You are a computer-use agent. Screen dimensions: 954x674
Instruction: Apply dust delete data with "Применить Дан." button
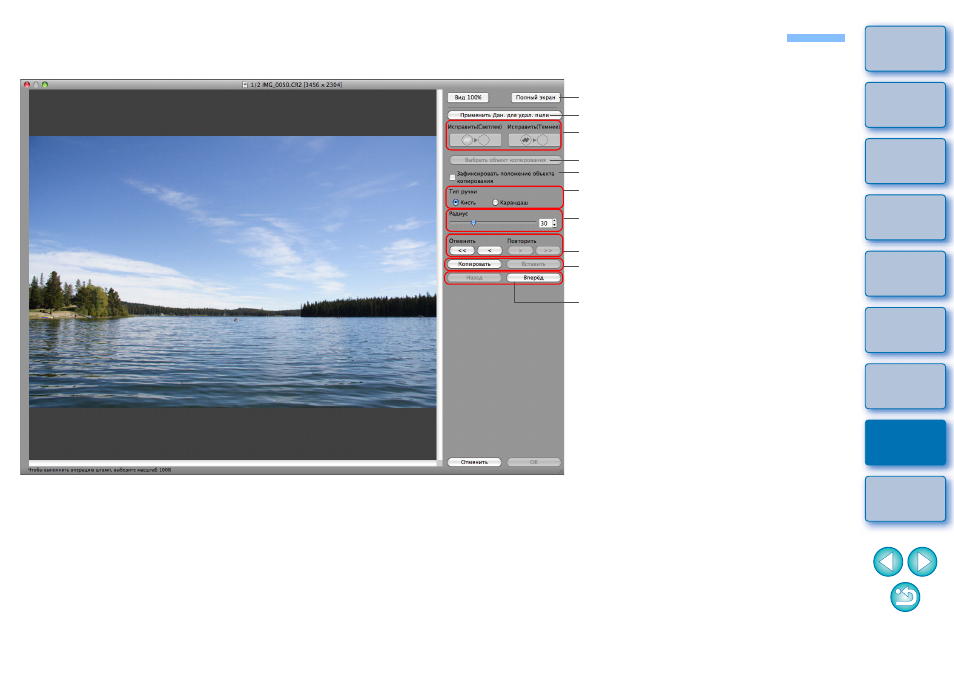click(x=504, y=115)
